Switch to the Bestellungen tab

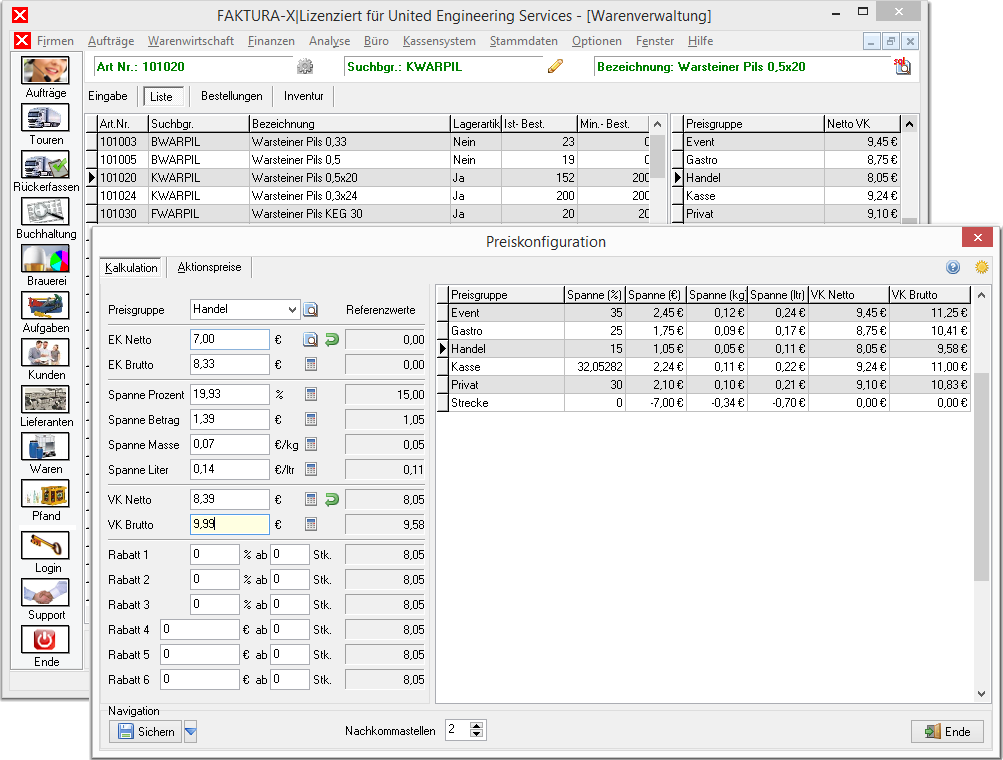coord(232,96)
